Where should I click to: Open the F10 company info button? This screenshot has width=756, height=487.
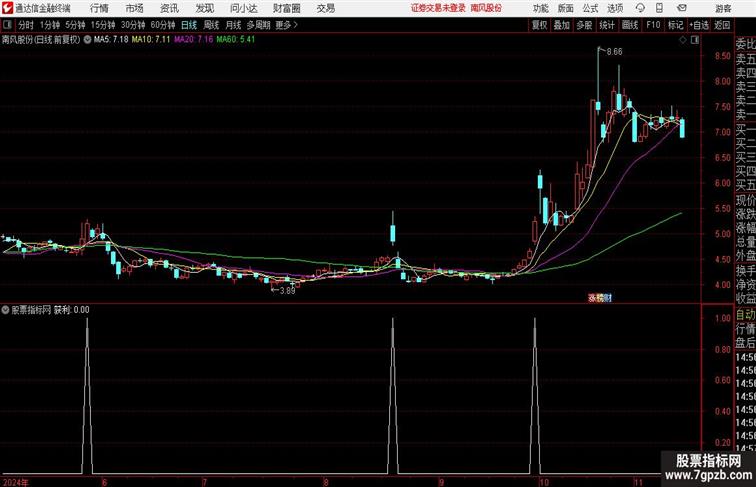pos(653,25)
